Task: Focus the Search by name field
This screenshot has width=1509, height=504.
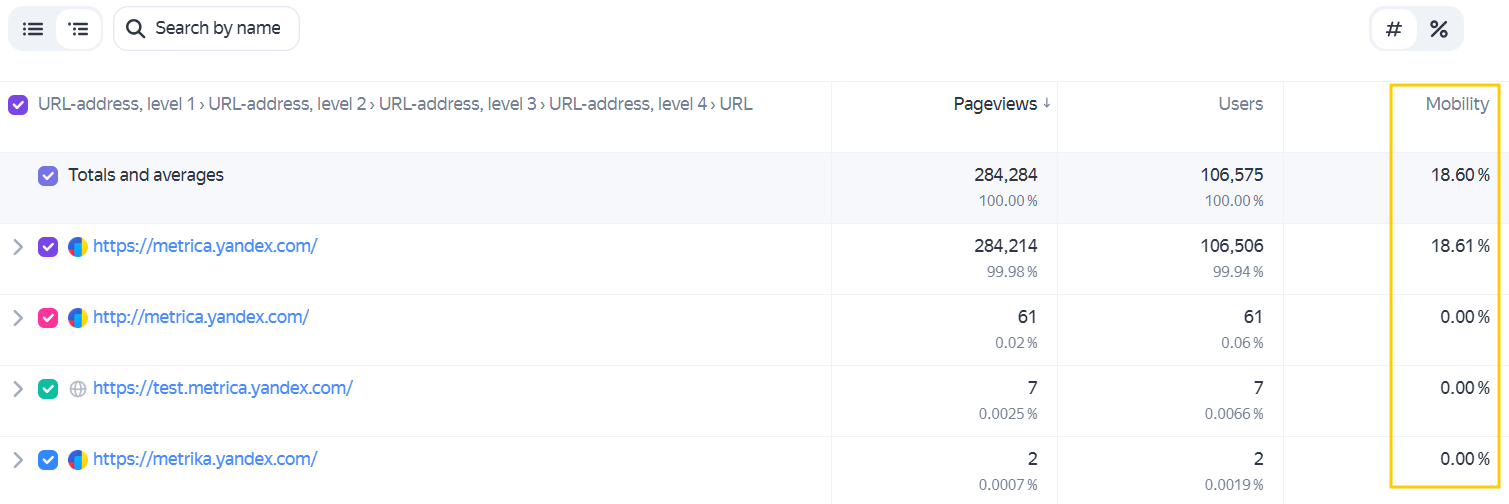Action: 206,28
